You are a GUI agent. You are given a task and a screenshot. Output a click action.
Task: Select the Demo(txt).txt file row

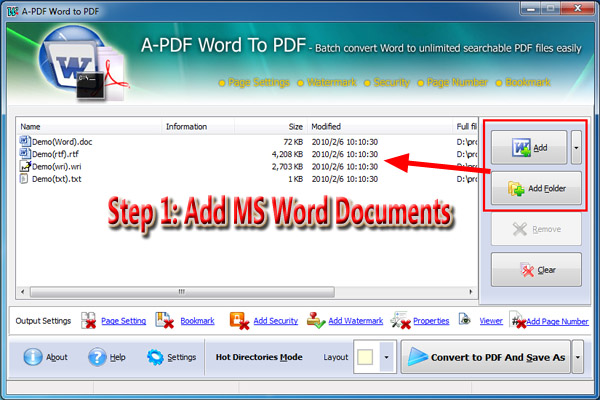247,179
